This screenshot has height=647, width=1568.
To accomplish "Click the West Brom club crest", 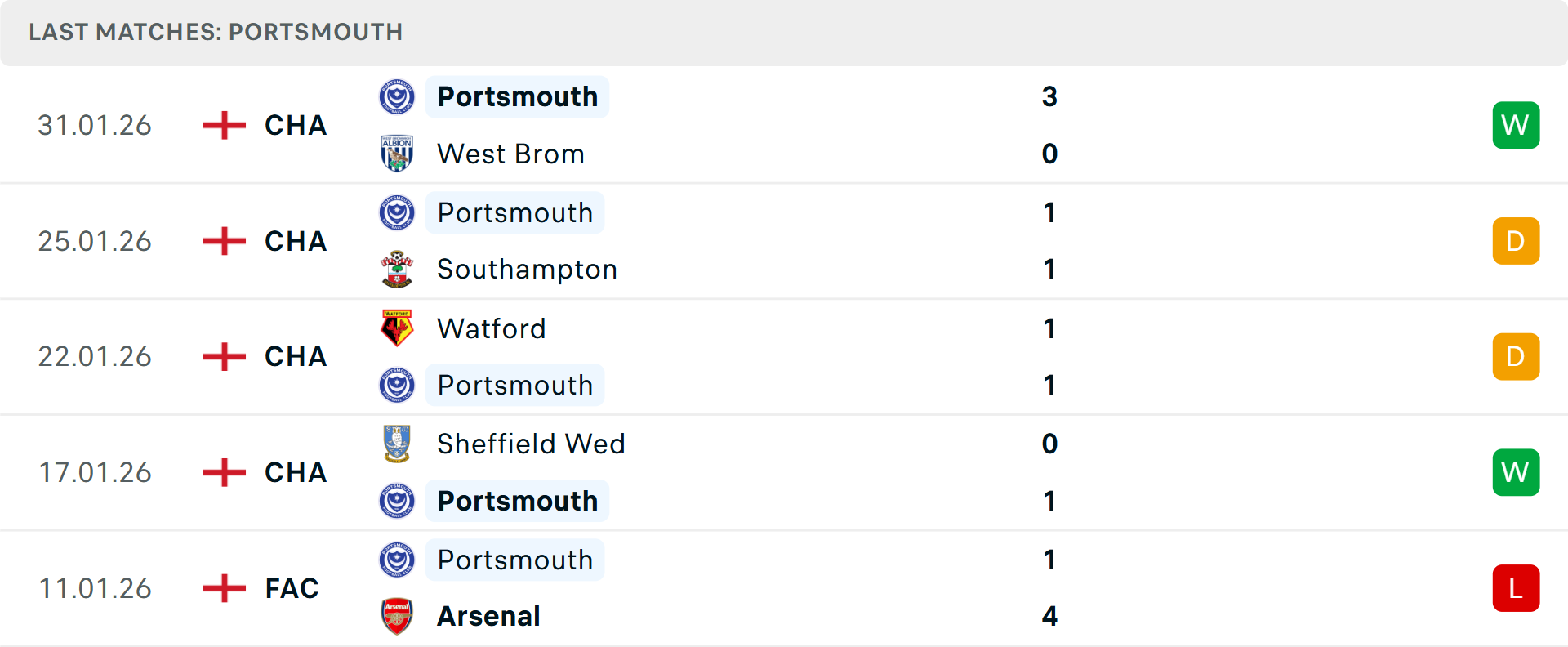I will pos(397,154).
